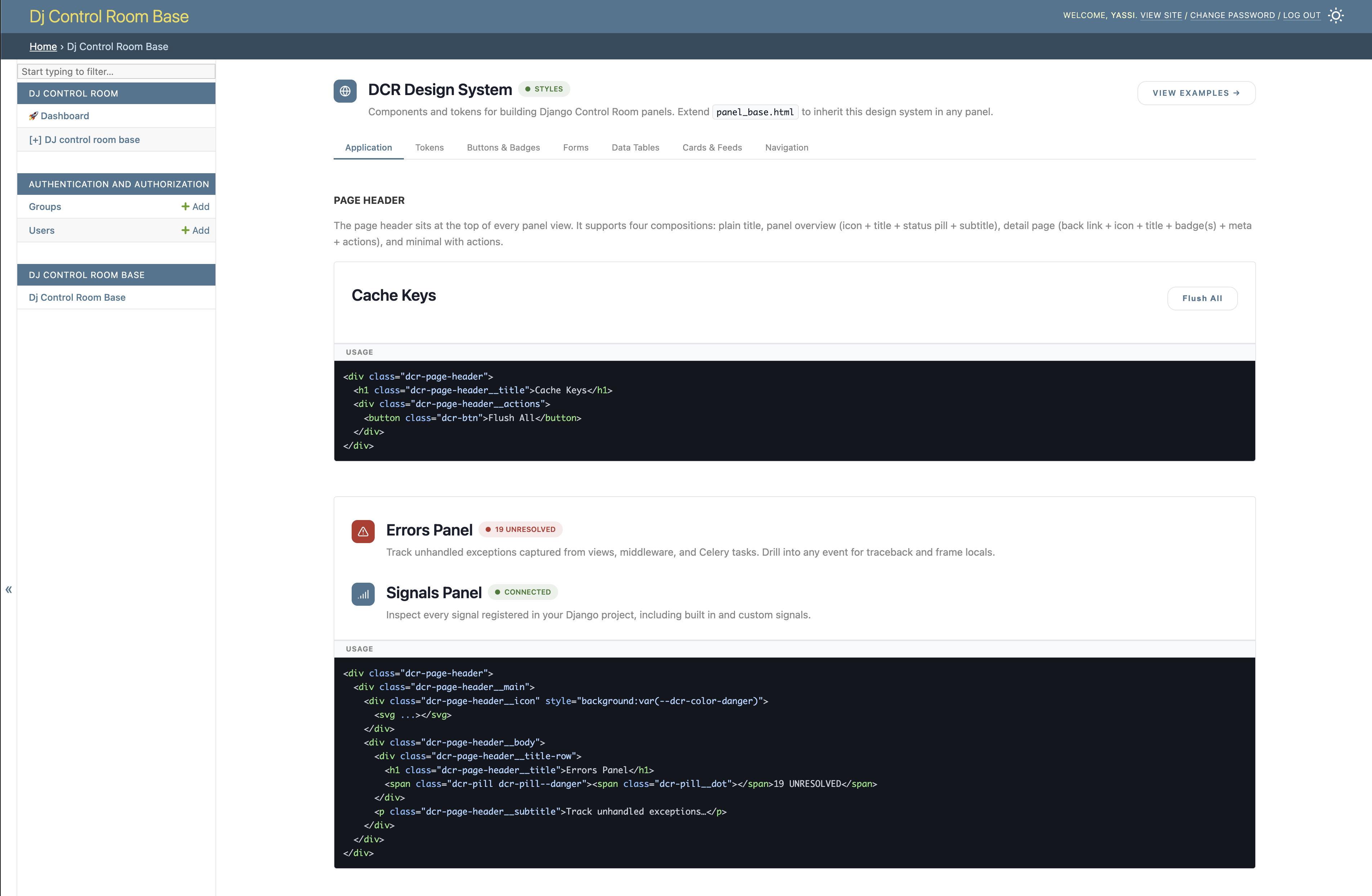The height and width of the screenshot is (896, 1372).
Task: Toggle the light/dark theme sun icon
Action: click(1336, 15)
